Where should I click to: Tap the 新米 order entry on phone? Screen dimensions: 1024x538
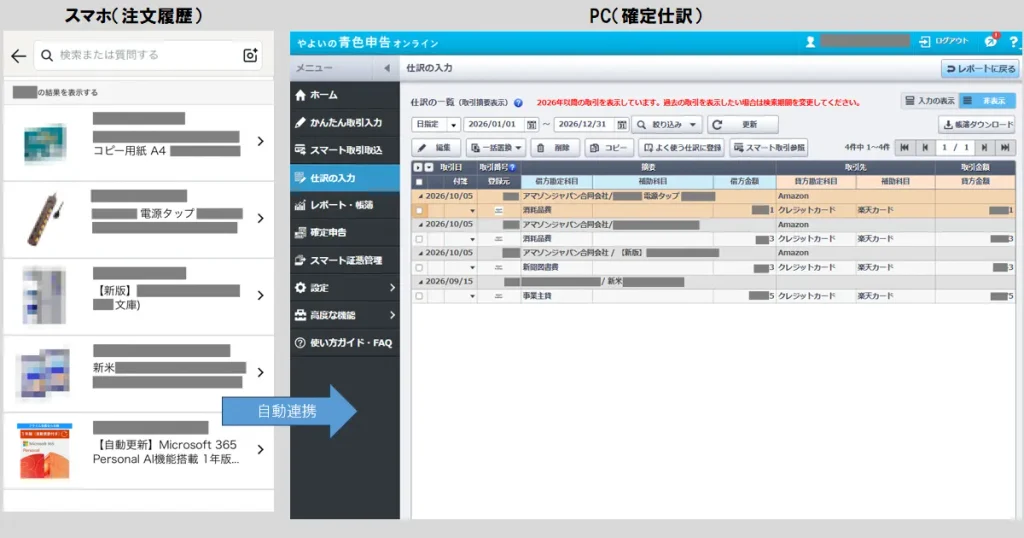point(138,373)
